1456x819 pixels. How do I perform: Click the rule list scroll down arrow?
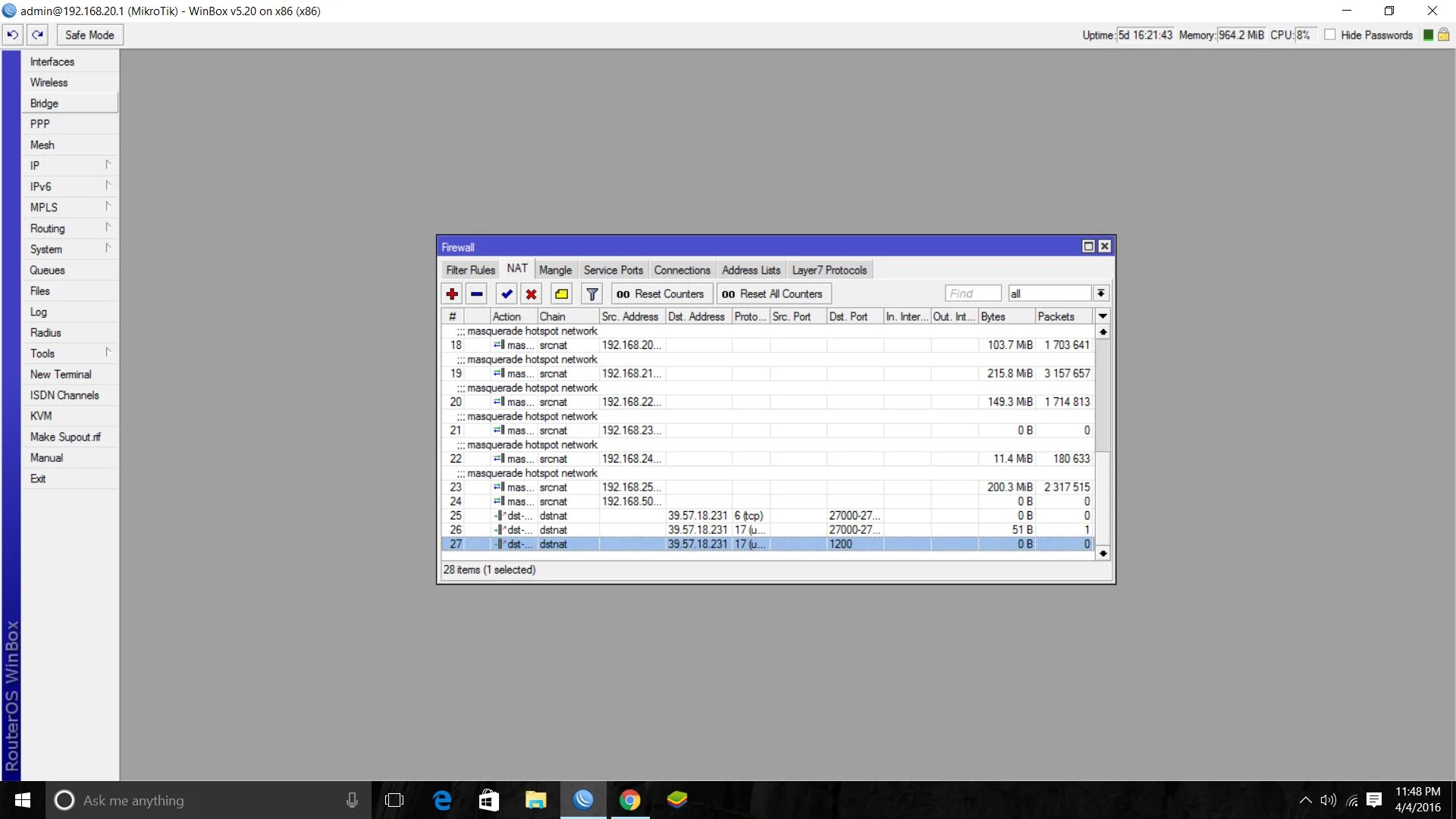point(1103,554)
